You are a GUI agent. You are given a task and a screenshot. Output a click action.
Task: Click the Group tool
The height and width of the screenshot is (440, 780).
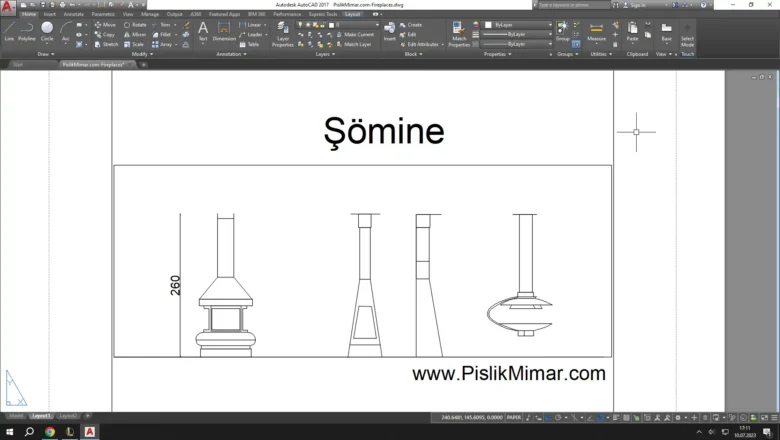563,31
